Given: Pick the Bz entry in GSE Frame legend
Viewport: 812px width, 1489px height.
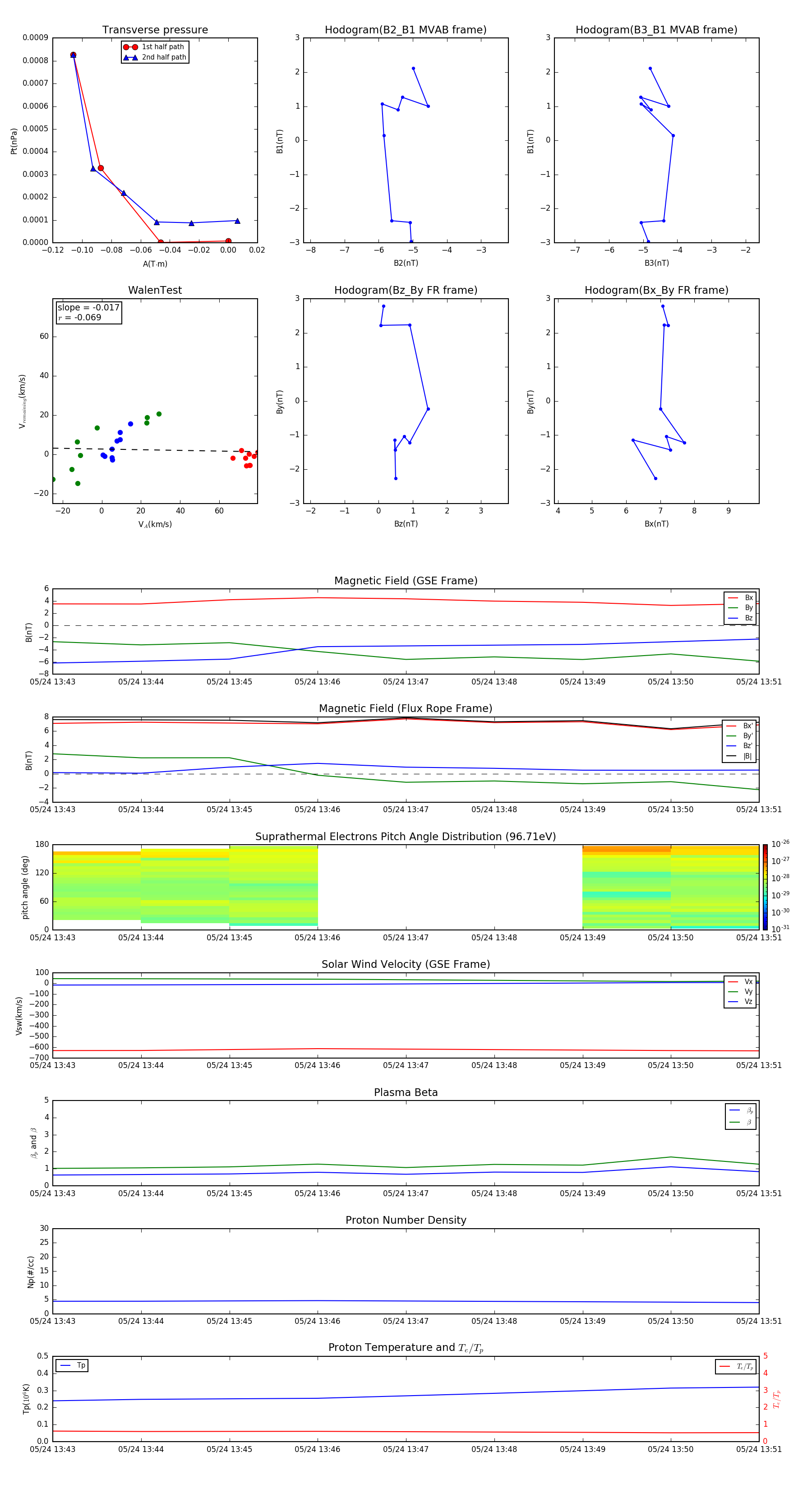Looking at the screenshot, I should click(x=740, y=618).
